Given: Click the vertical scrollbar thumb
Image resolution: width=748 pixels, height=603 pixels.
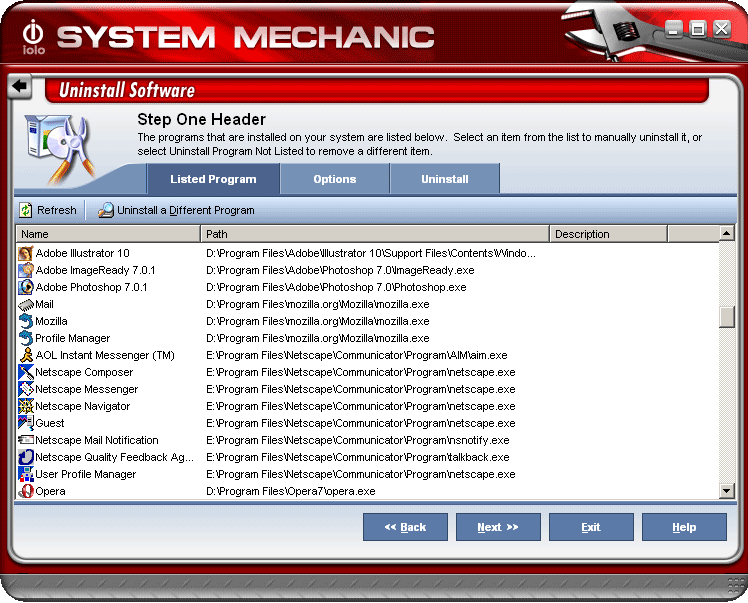Looking at the screenshot, I should (x=727, y=317).
